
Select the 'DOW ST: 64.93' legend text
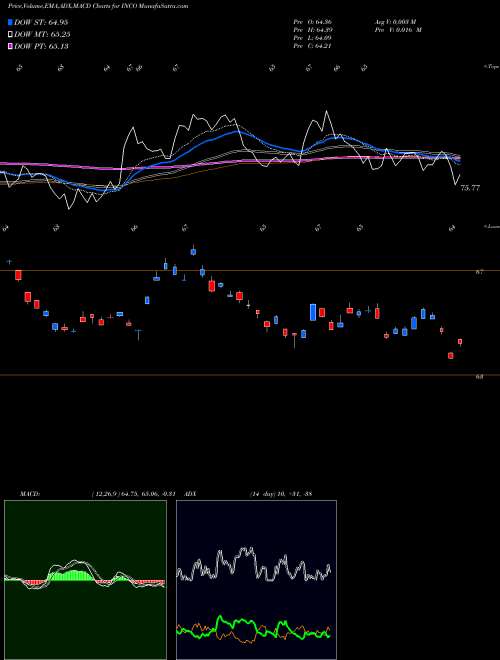[x=41, y=22]
